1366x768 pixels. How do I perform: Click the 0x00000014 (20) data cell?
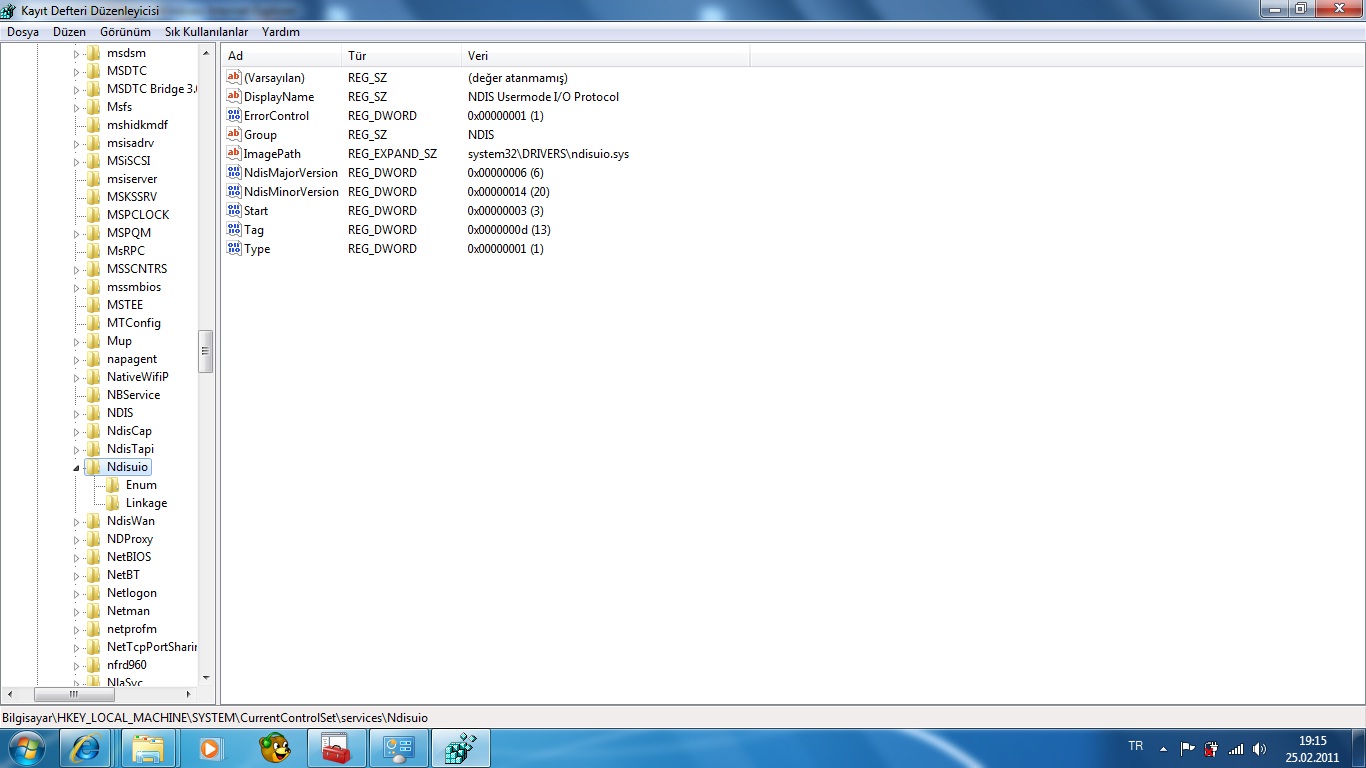coord(508,192)
